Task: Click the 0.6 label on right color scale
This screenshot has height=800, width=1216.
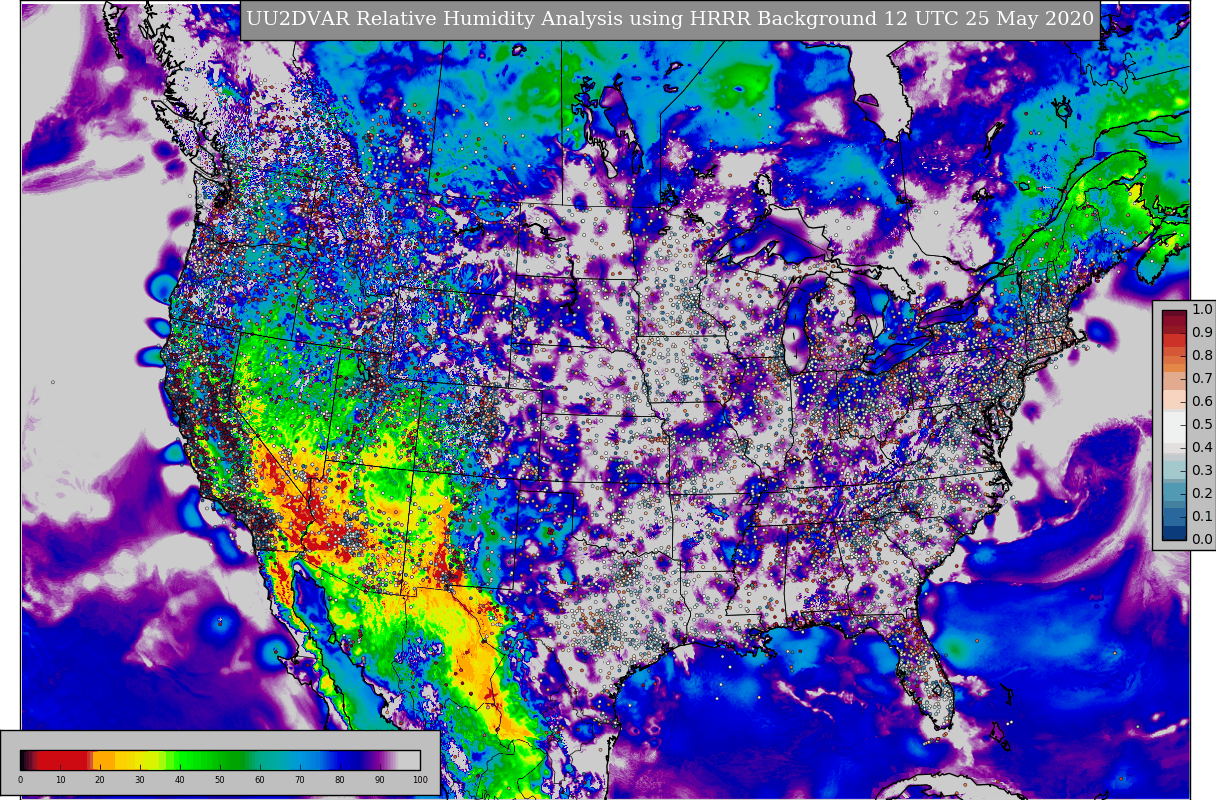Action: click(x=1202, y=401)
